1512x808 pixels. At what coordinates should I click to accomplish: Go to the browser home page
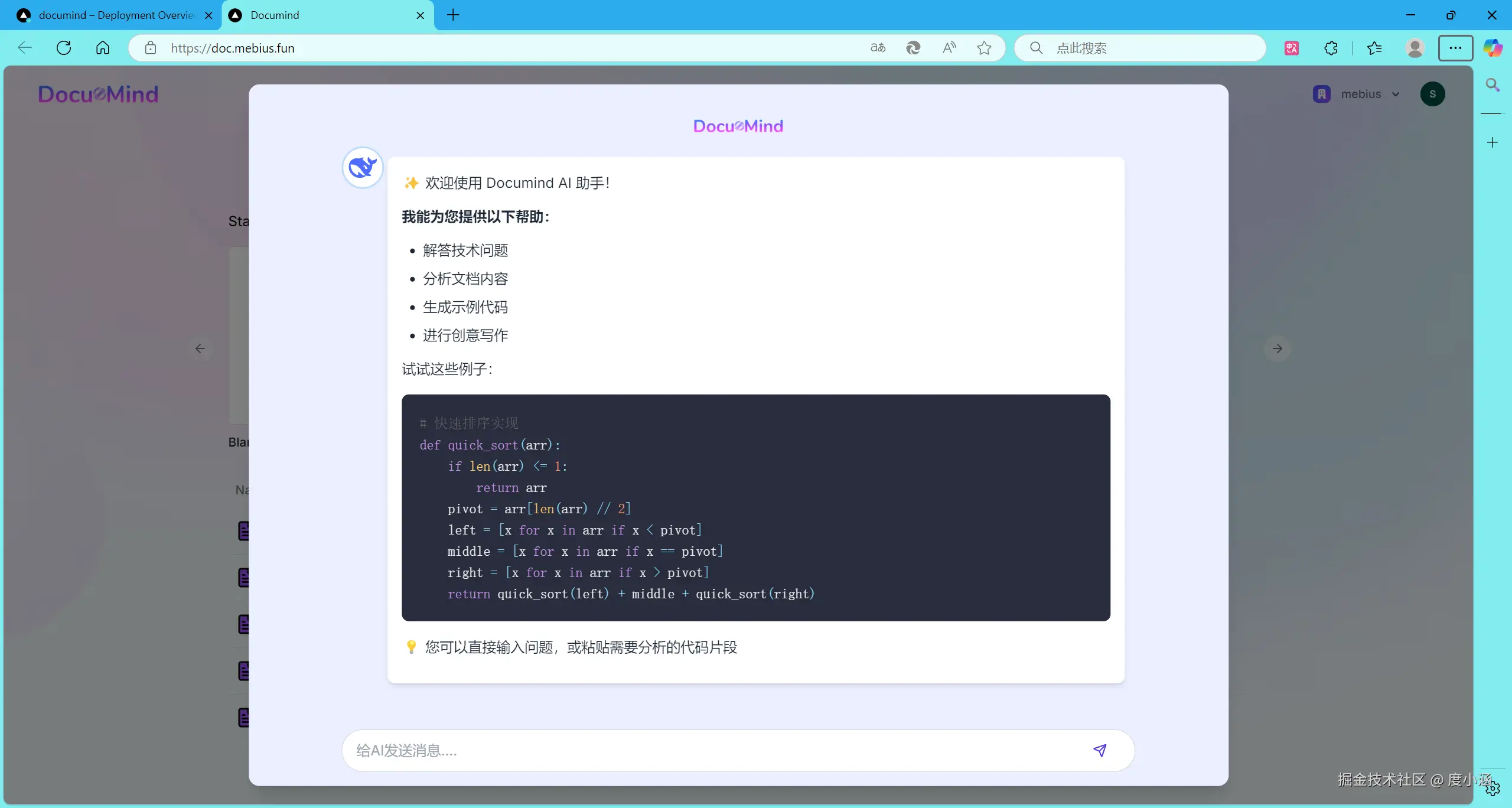pyautogui.click(x=103, y=48)
